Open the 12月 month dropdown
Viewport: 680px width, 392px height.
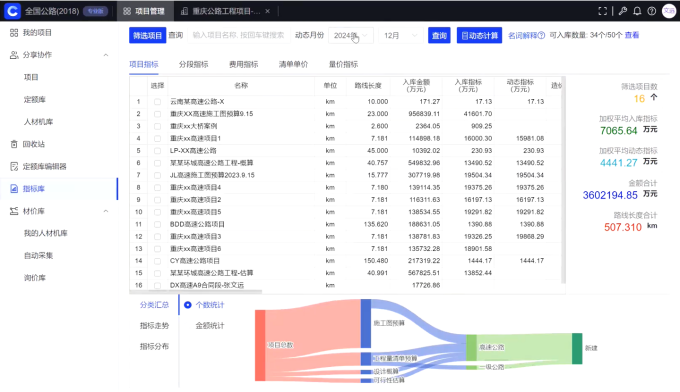tap(401, 36)
